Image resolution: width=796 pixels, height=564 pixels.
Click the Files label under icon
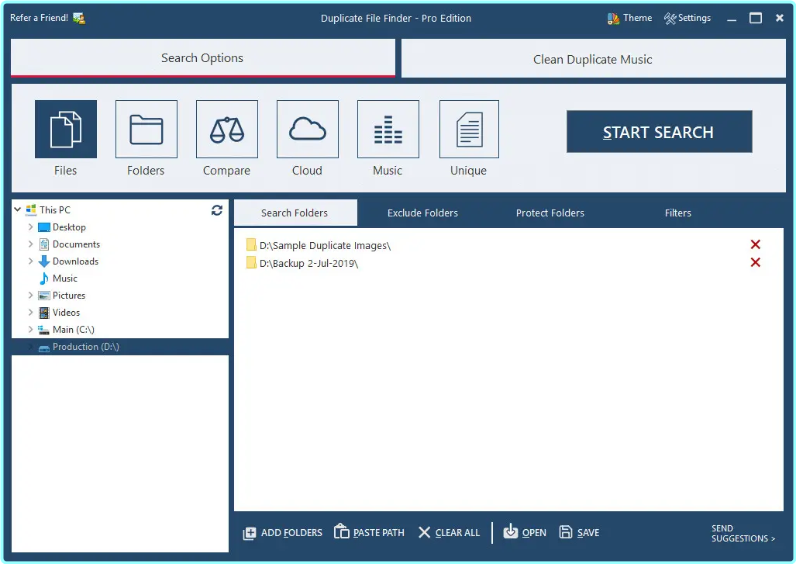click(65, 171)
